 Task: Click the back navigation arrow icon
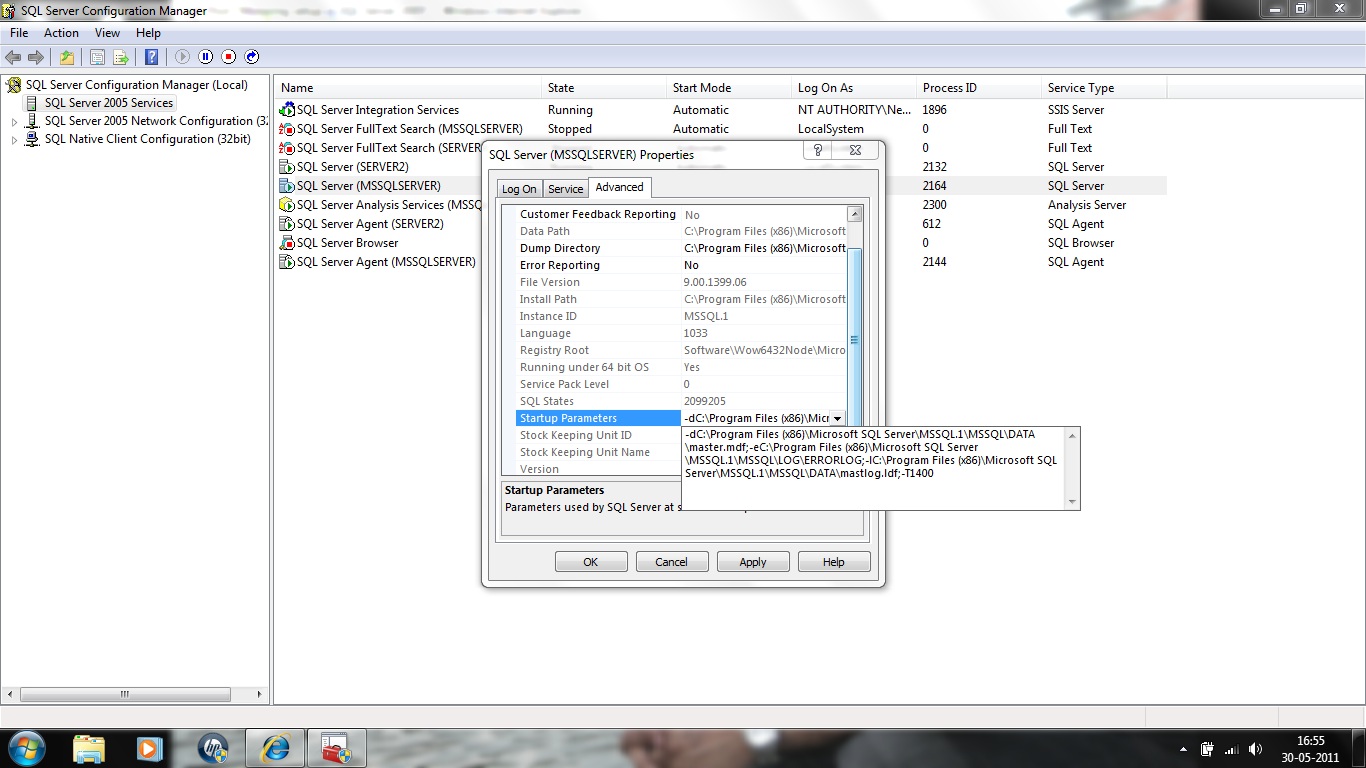[13, 57]
